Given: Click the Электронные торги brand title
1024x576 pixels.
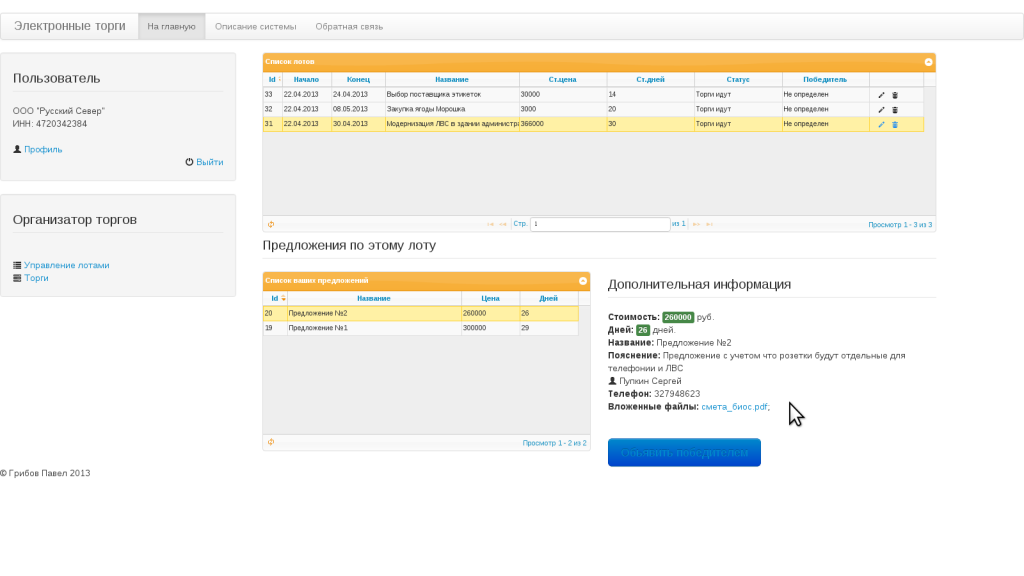Looking at the screenshot, I should [x=70, y=25].
